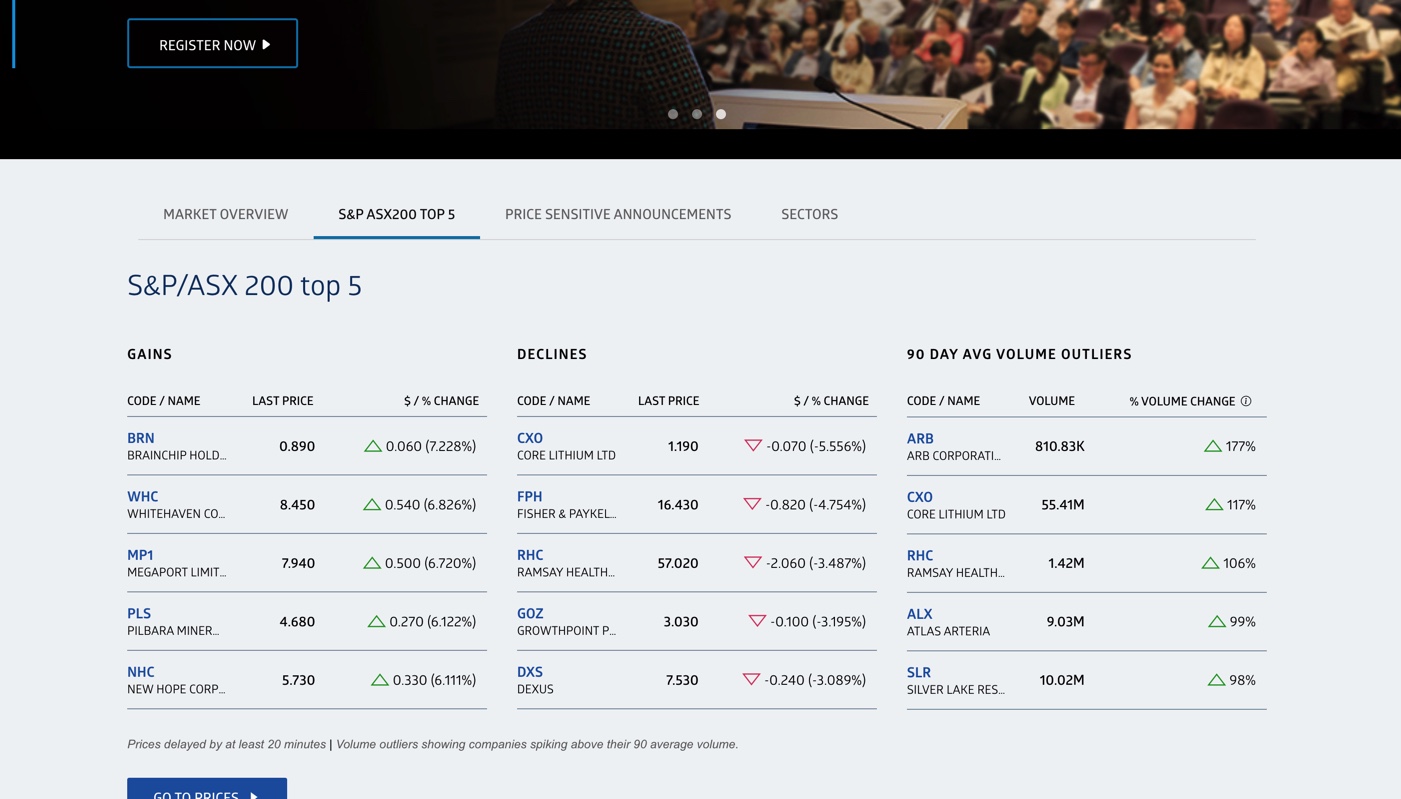
Task: Open DXS Dexus link
Action: click(x=530, y=672)
